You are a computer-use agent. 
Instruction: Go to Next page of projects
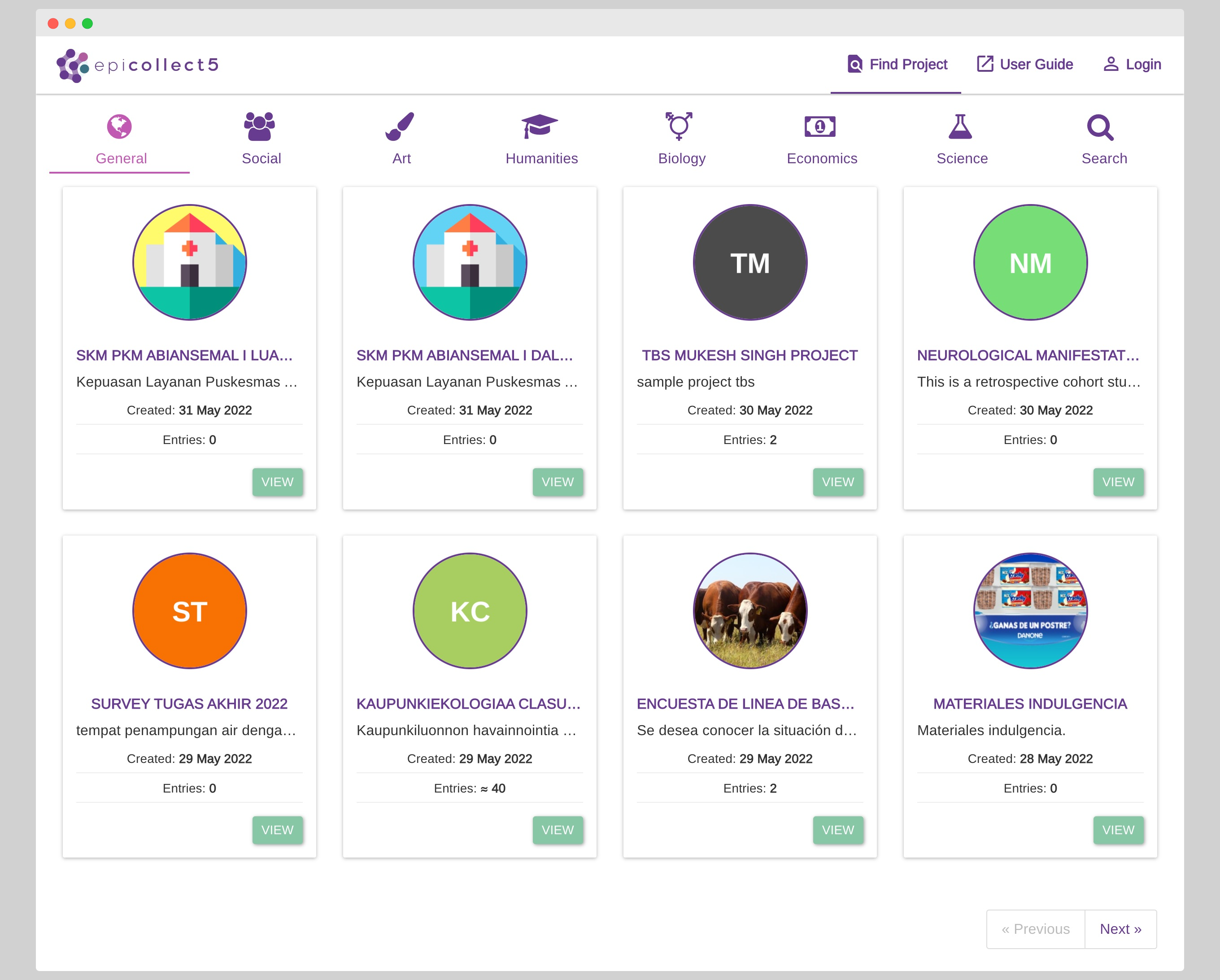point(1120,929)
